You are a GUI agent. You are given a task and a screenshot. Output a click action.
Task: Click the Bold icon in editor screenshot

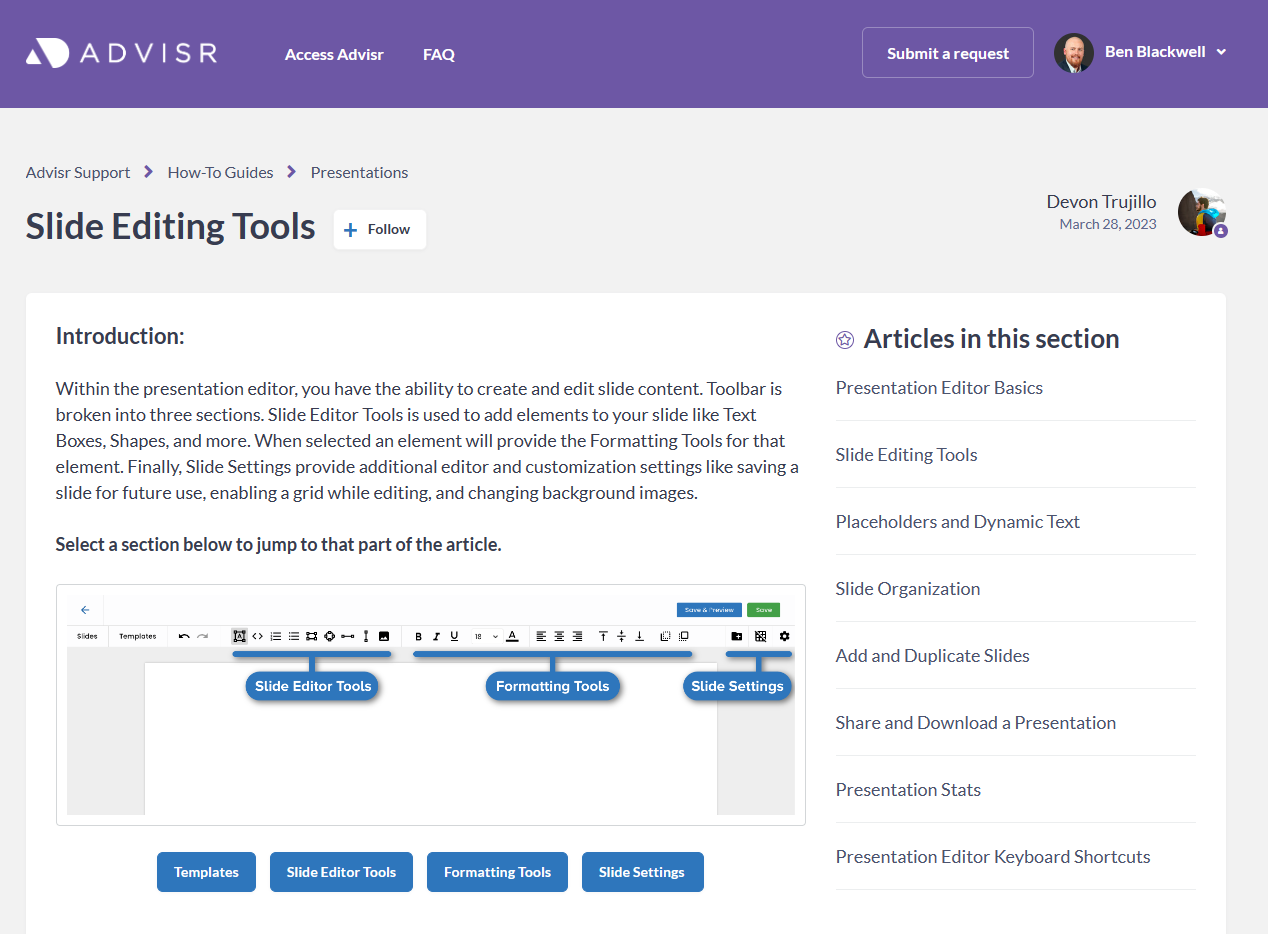click(x=418, y=636)
